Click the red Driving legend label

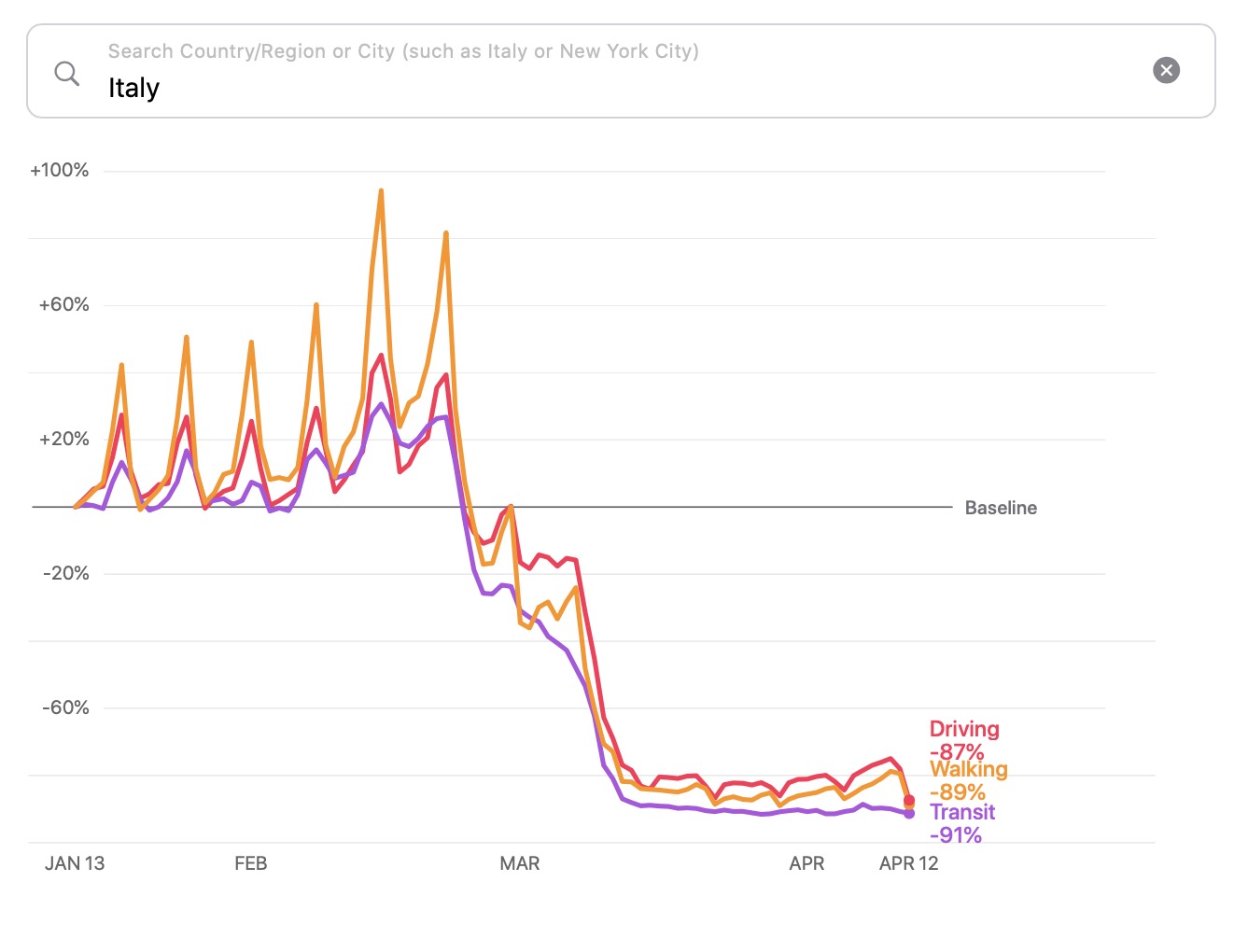point(963,729)
